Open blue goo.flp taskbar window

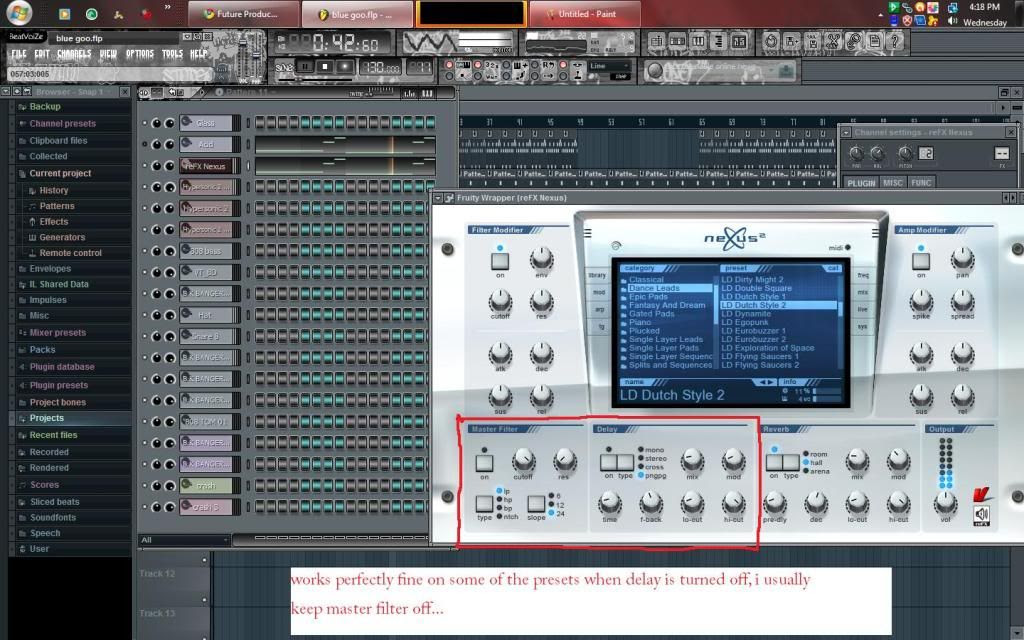[x=358, y=14]
